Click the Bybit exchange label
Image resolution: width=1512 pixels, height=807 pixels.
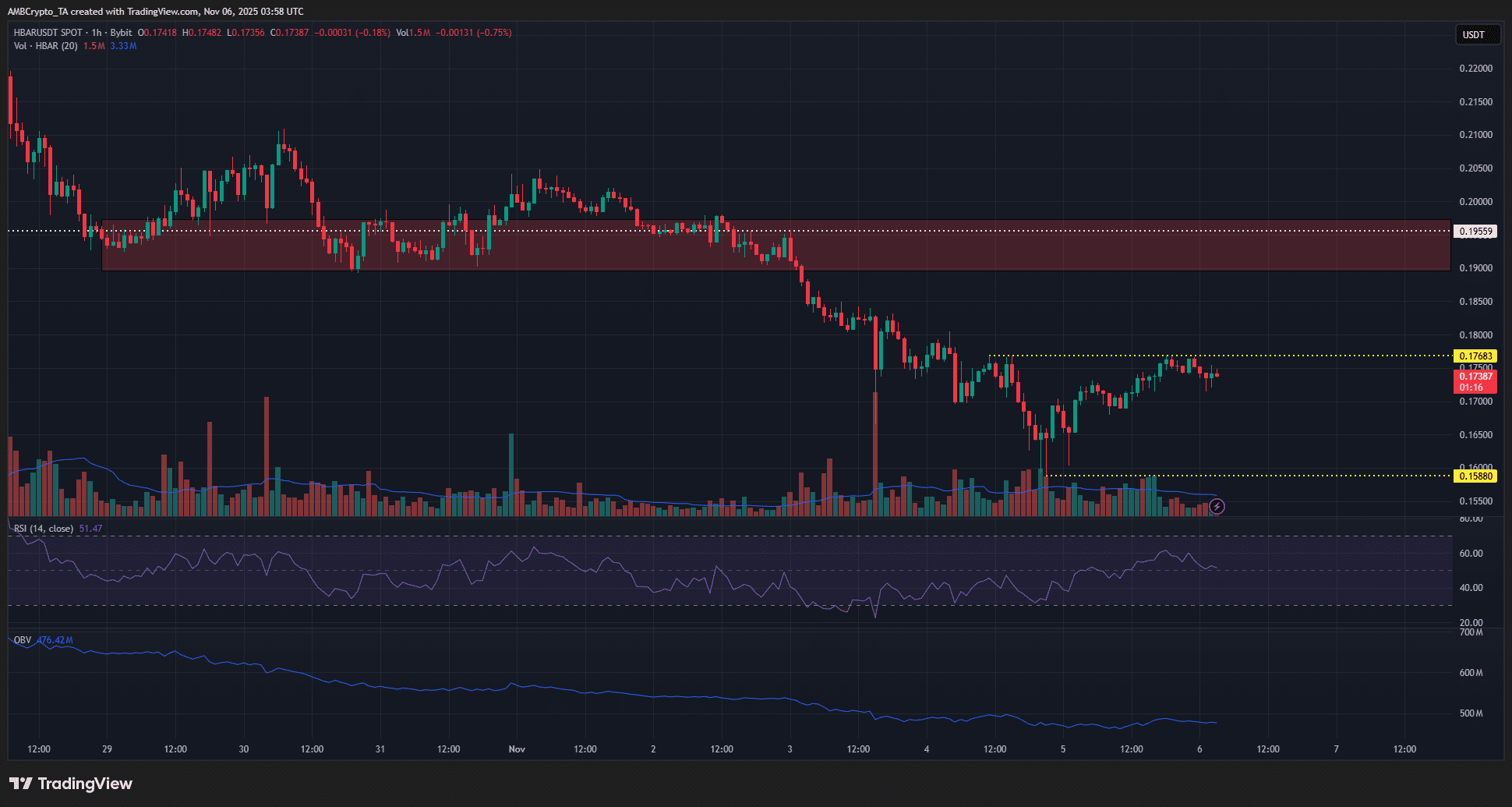tap(121, 33)
